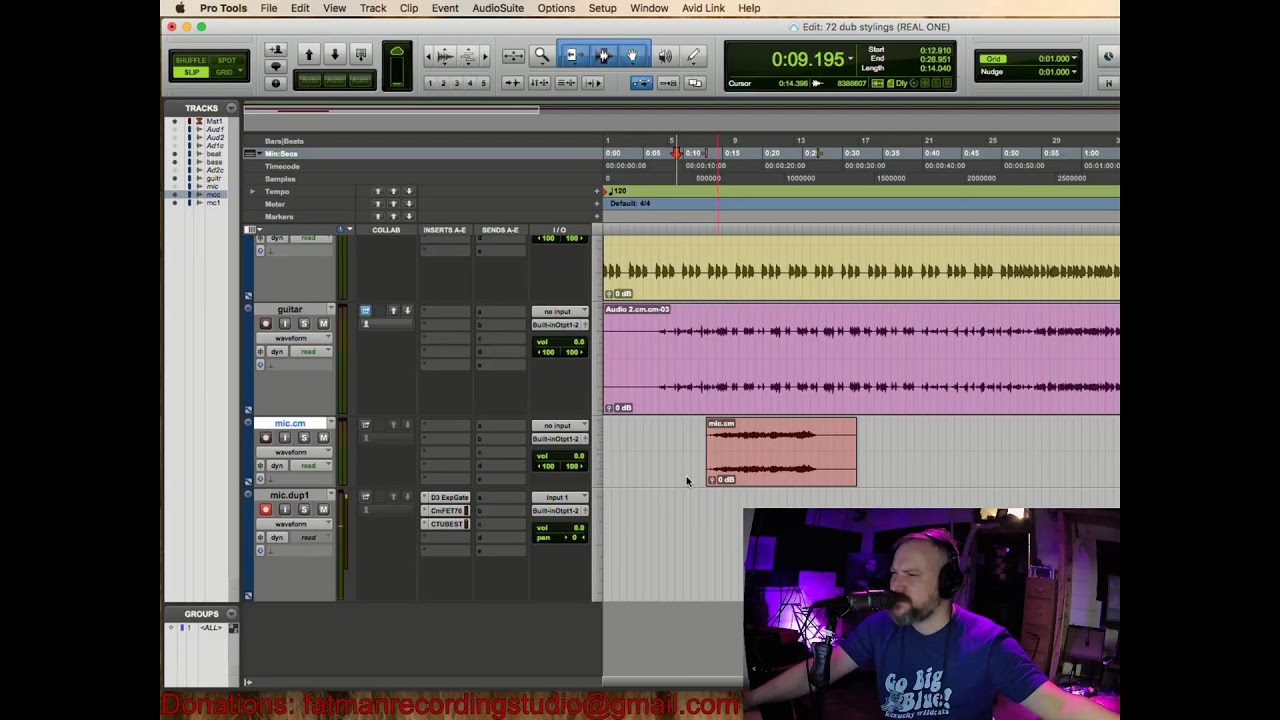
Task: Click the CTUBEST insert on mic.dup1
Action: click(445, 524)
